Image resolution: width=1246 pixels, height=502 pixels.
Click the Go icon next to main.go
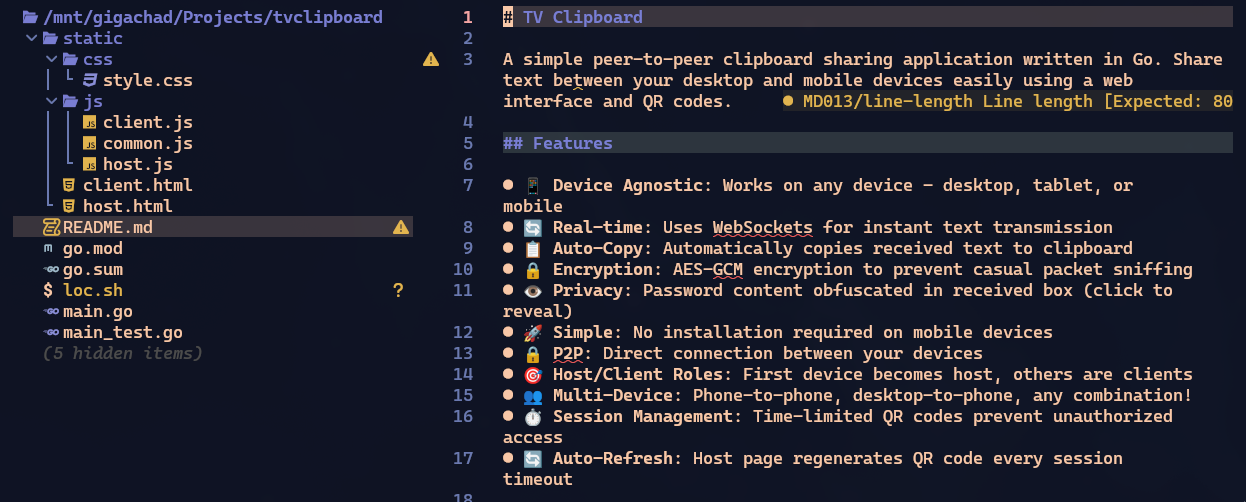click(x=50, y=311)
